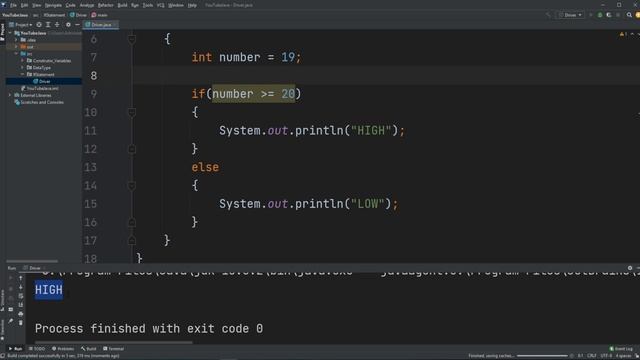Viewport: 640px width, 360px height.
Task: Hide the Project panel with minus icon
Action: pyautogui.click(x=77, y=25)
